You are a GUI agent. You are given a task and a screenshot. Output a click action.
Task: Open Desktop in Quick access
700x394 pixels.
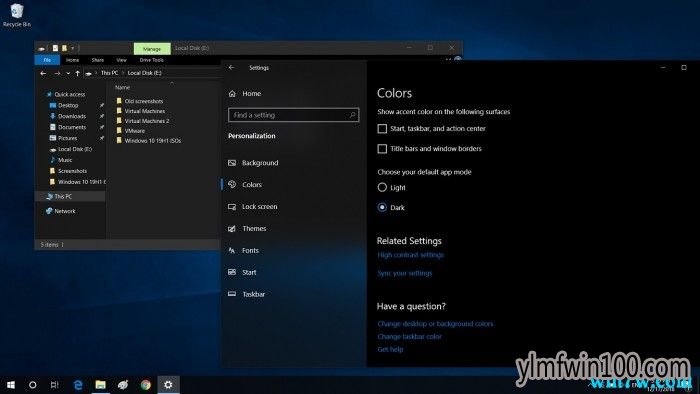63,105
